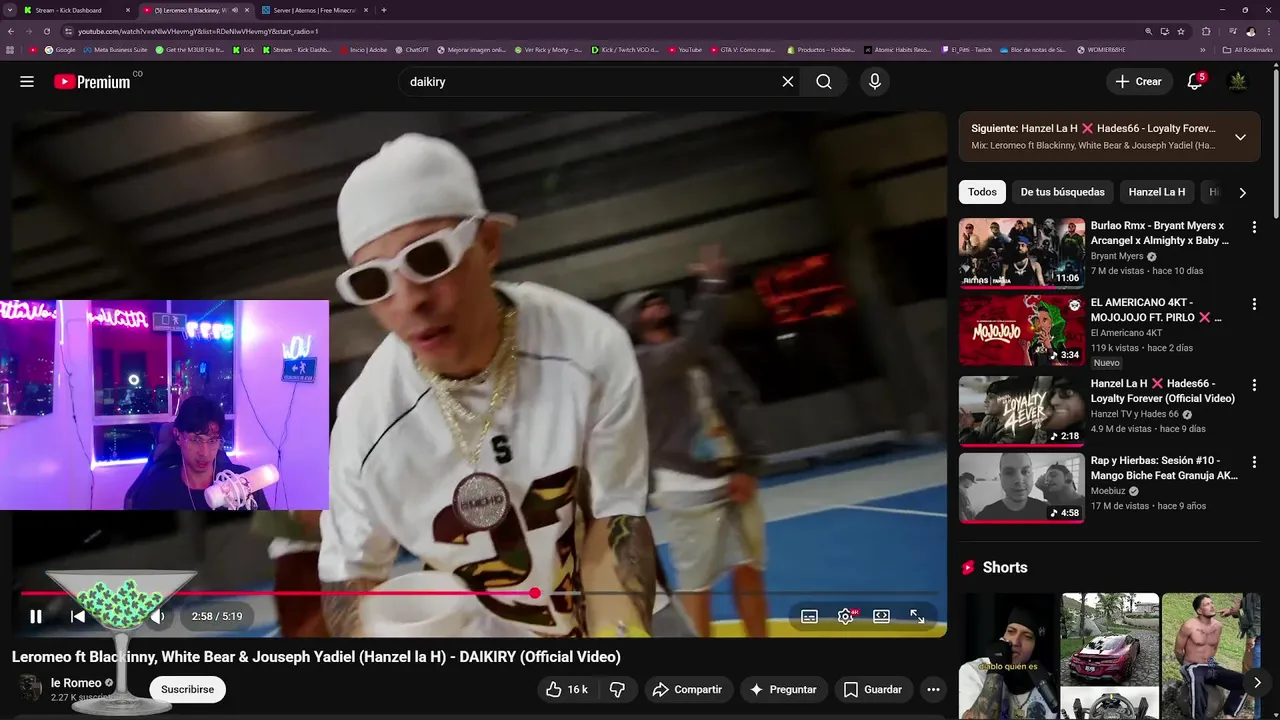
Task: Open Rap y Hierbas Sesión #10 thumbnail
Action: (1022, 488)
